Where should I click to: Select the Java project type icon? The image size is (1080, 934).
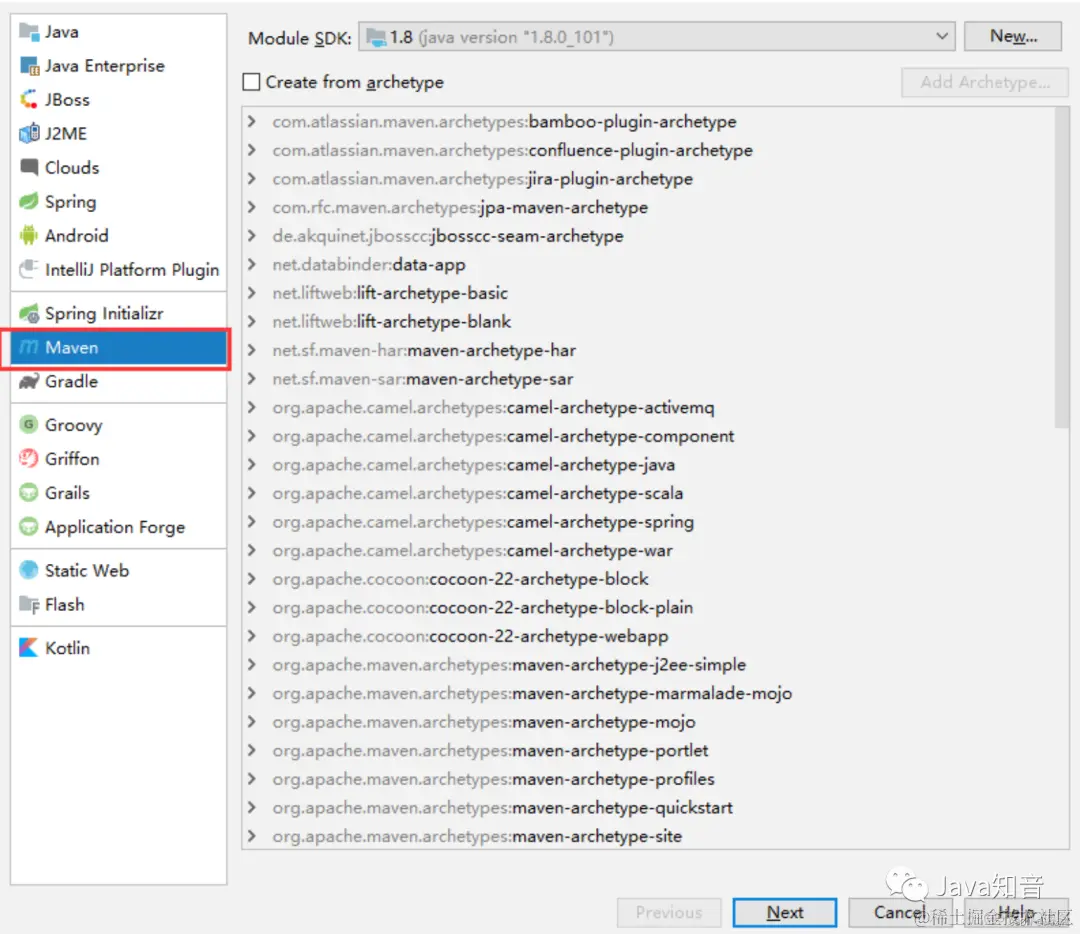coord(29,32)
